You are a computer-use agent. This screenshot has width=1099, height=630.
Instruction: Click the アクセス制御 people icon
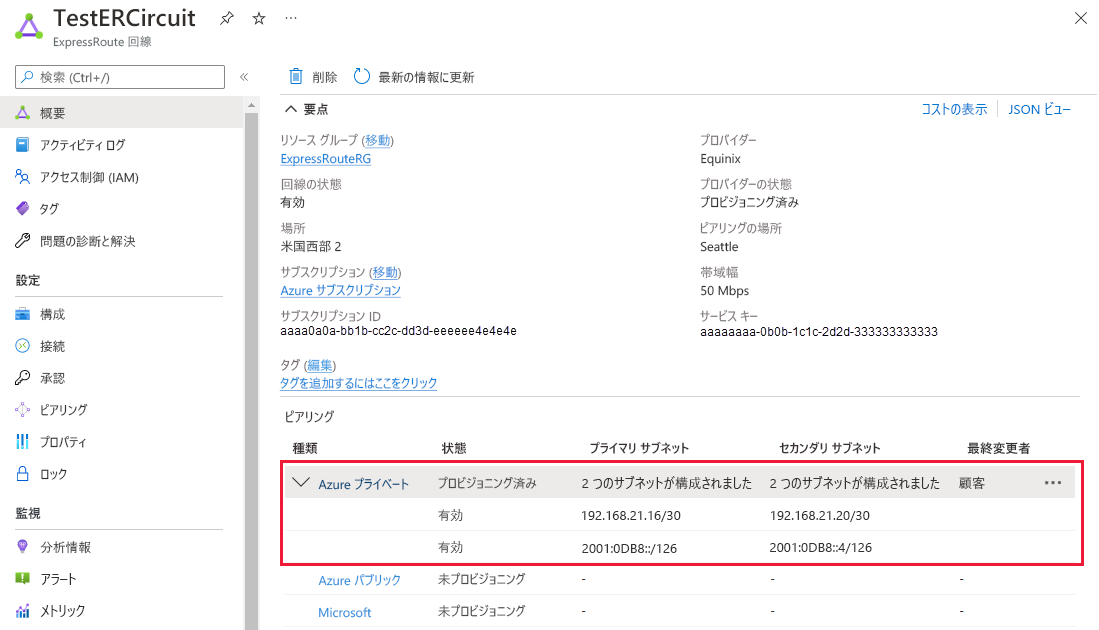[x=22, y=177]
